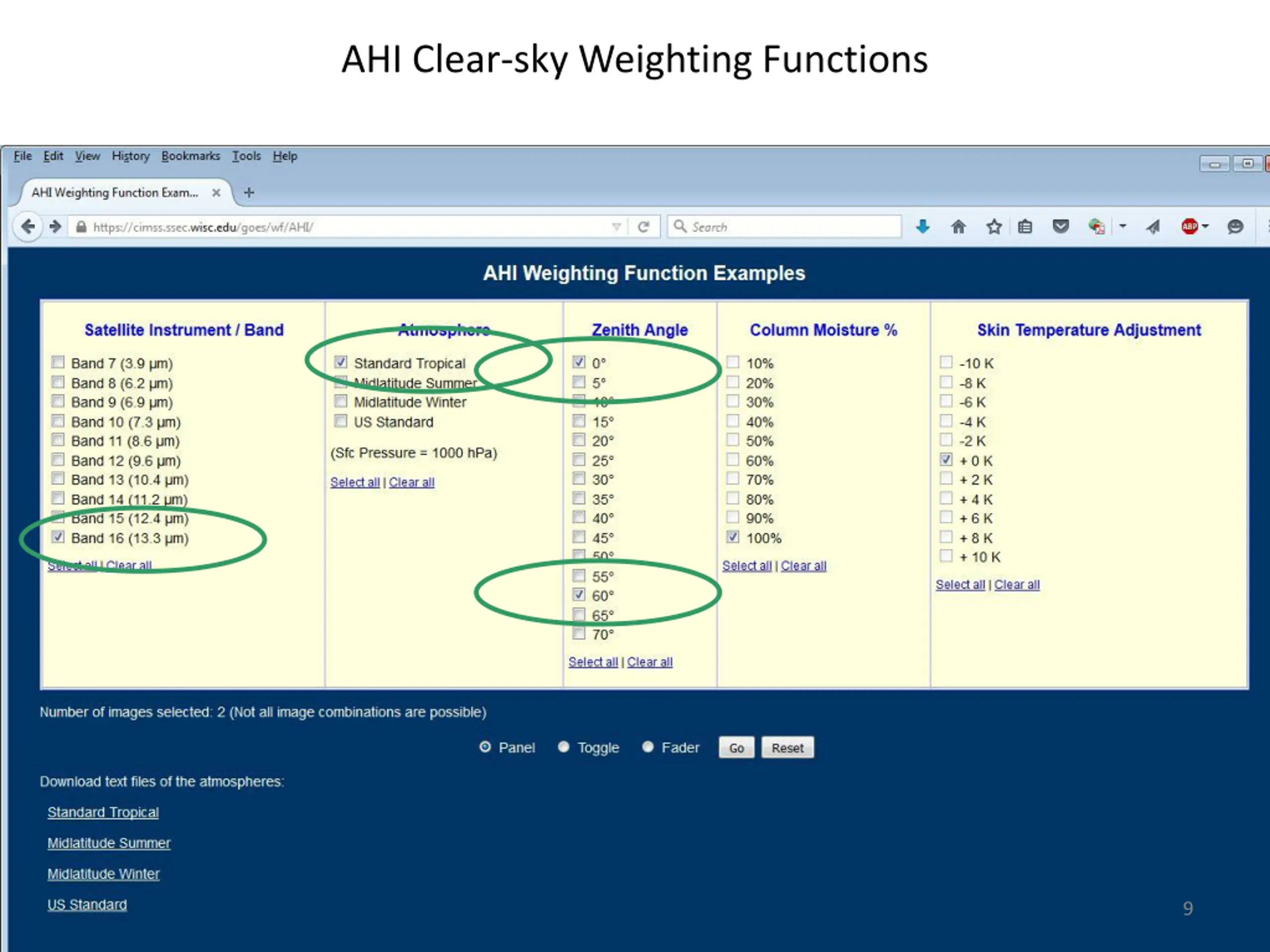Click the search magnifier icon
Screen dimensions: 1270x952
point(680,226)
